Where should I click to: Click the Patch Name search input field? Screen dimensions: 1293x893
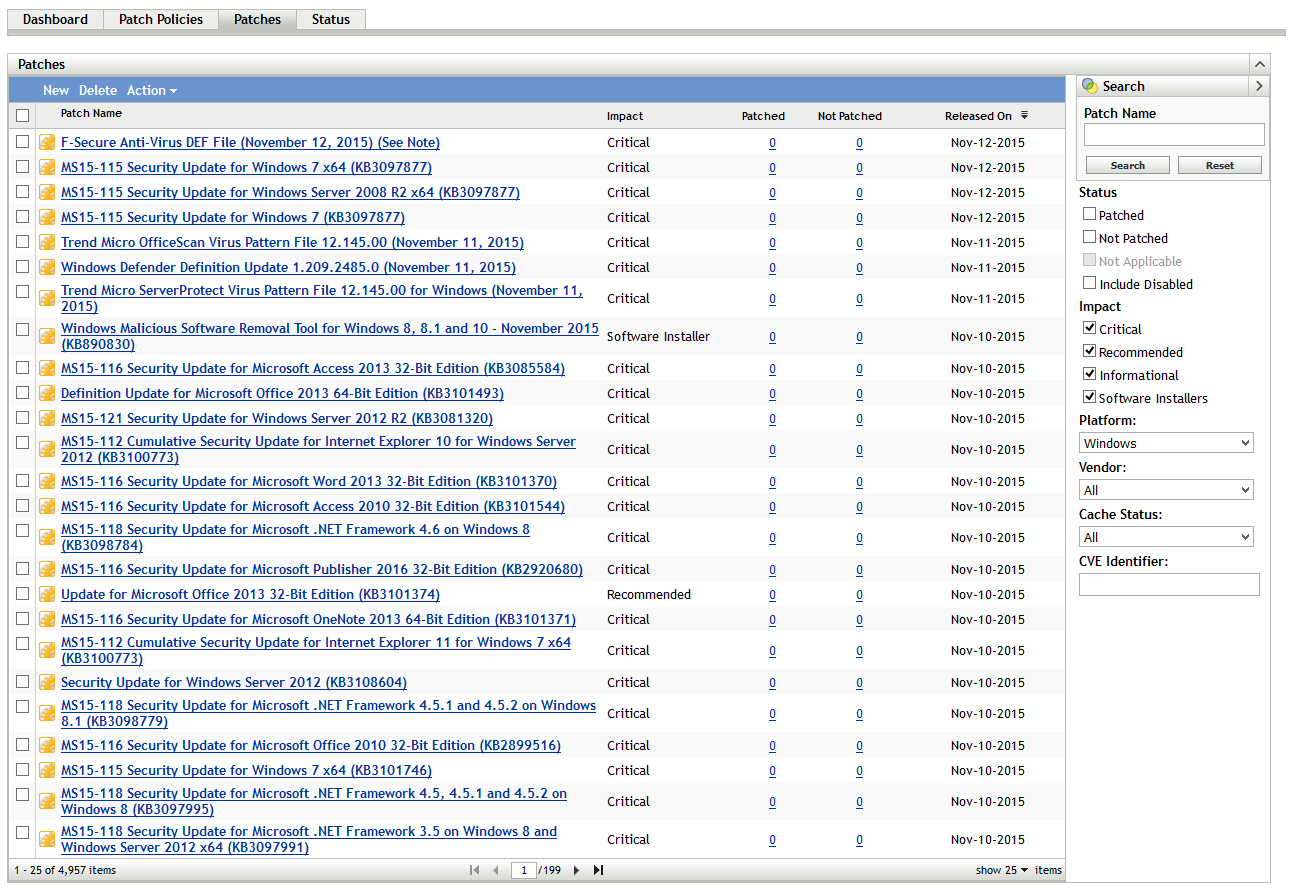pos(1174,134)
